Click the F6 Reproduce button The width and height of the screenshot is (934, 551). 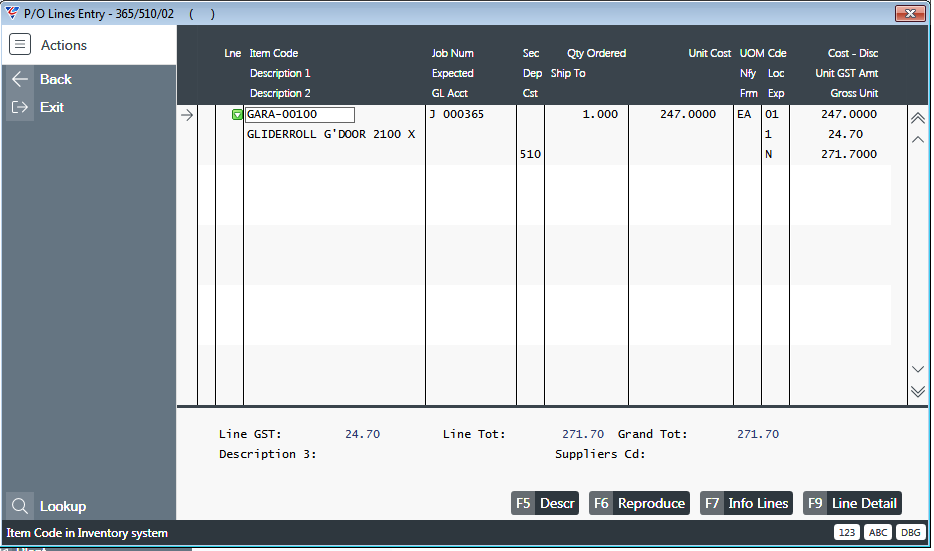(x=639, y=503)
